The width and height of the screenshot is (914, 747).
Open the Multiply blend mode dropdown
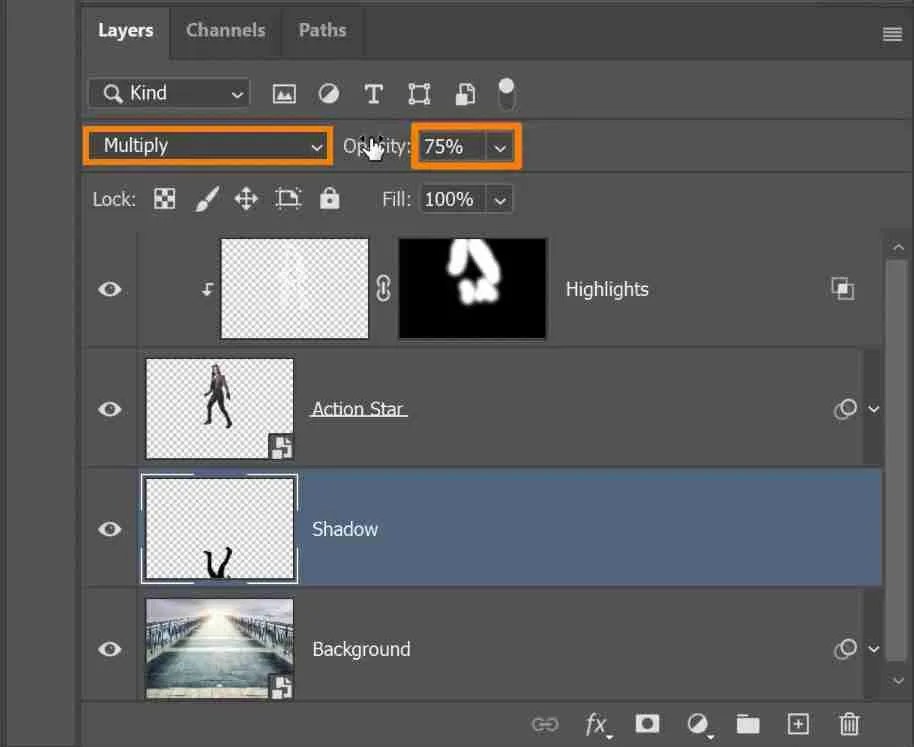[207, 145]
